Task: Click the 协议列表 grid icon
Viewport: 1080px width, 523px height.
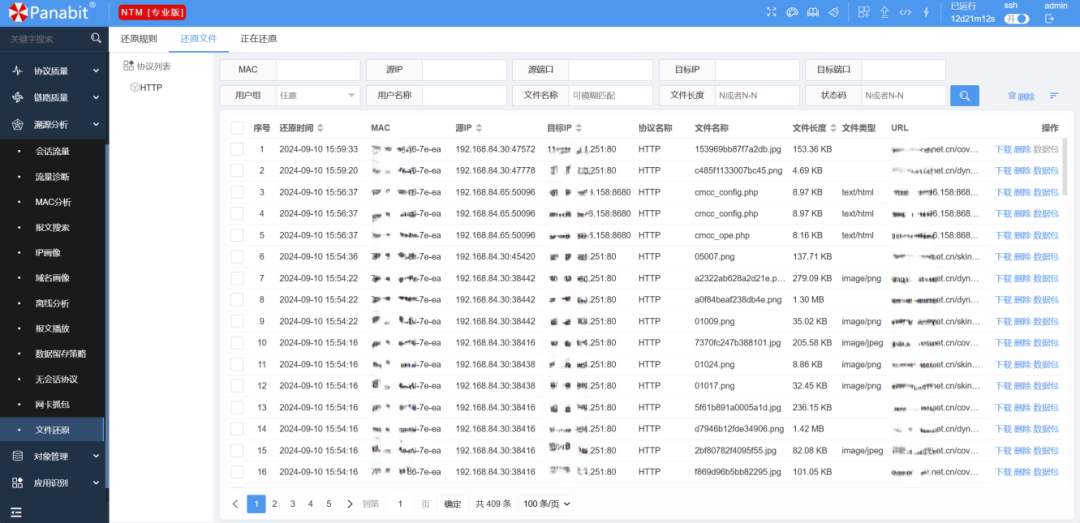Action: tap(129, 65)
